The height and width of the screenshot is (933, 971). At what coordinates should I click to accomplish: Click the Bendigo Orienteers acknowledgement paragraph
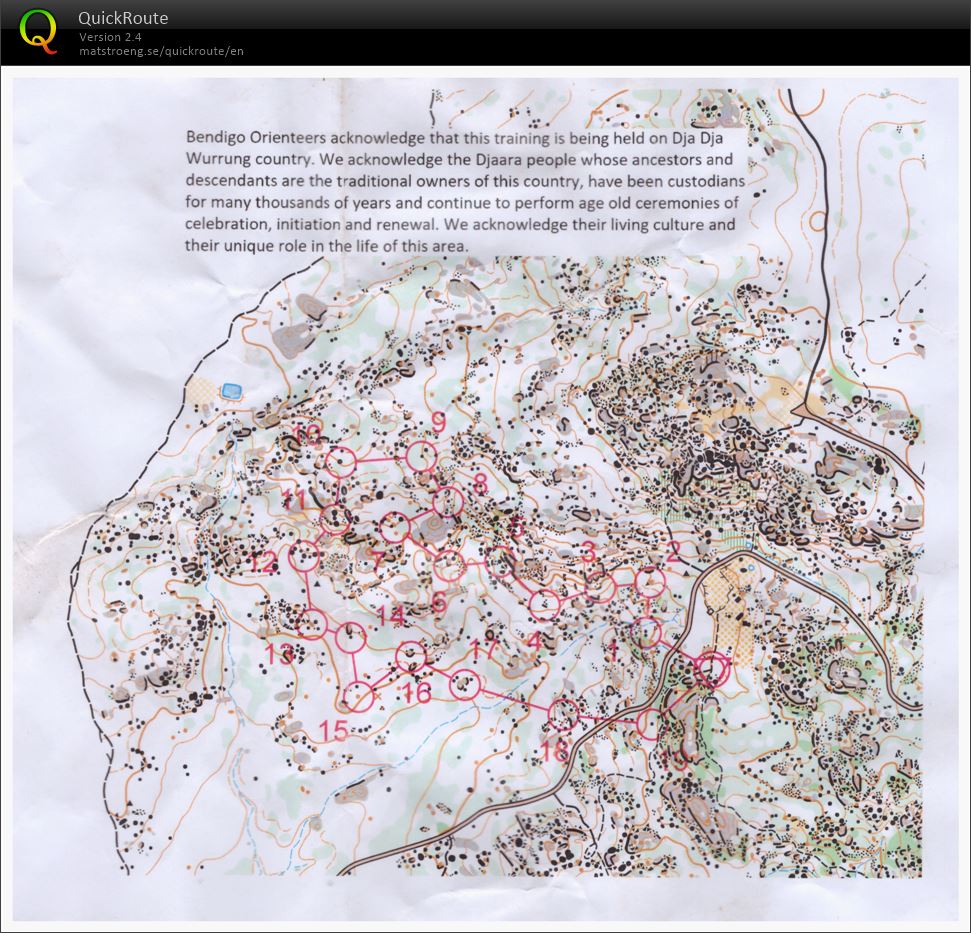460,190
